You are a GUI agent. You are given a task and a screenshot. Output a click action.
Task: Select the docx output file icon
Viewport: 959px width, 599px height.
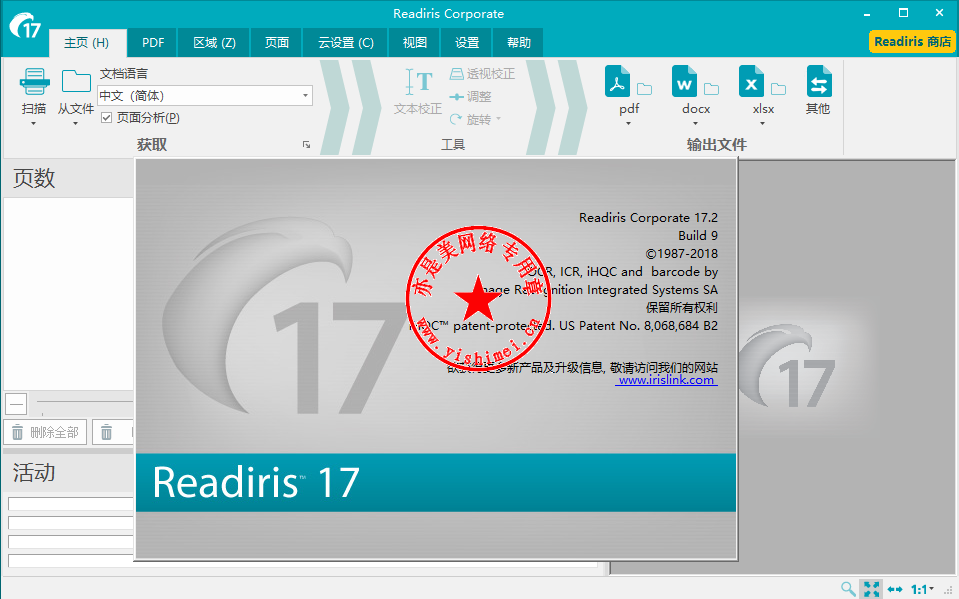coord(684,81)
